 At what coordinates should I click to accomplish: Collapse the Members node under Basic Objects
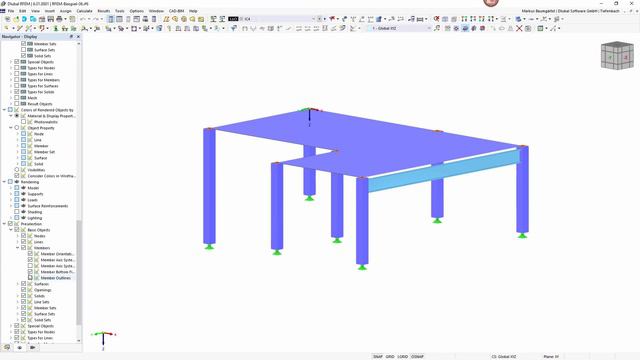(x=18, y=248)
